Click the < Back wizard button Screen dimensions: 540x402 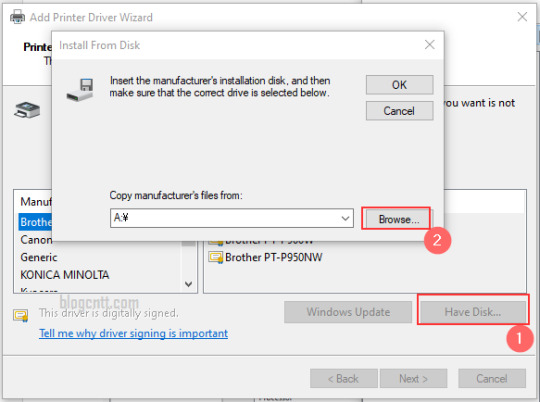(x=344, y=379)
